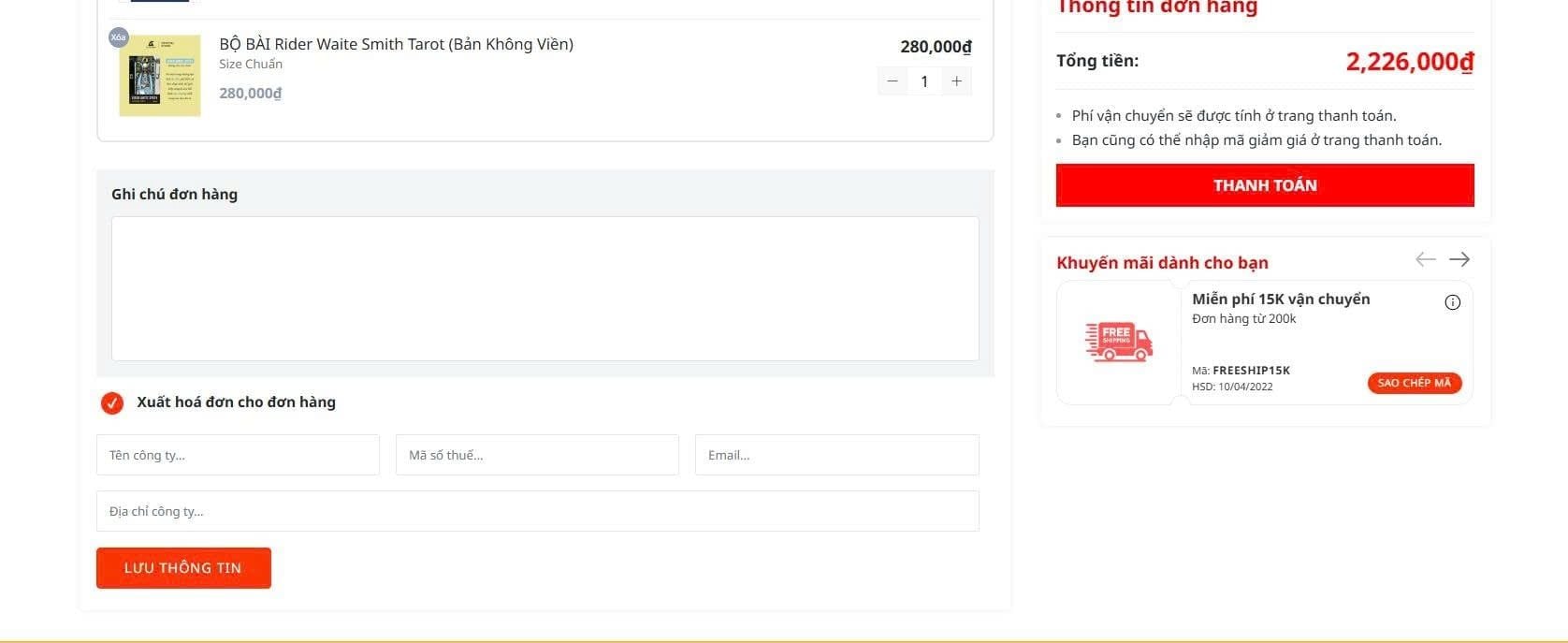Click the Email input field
This screenshot has height=643, width=1568.
[836, 455]
